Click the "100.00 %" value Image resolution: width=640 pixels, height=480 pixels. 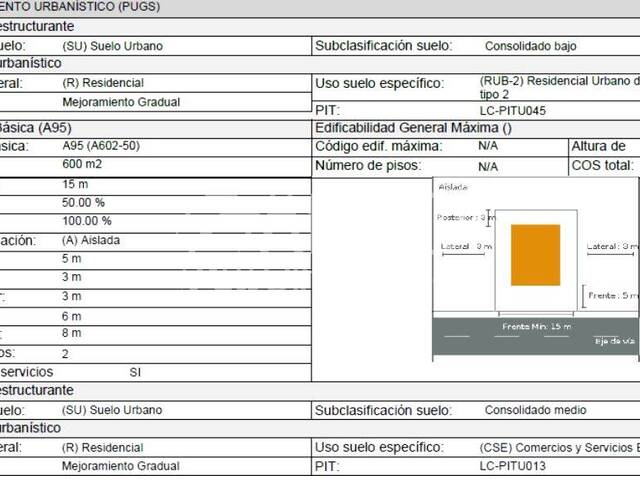pos(87,221)
